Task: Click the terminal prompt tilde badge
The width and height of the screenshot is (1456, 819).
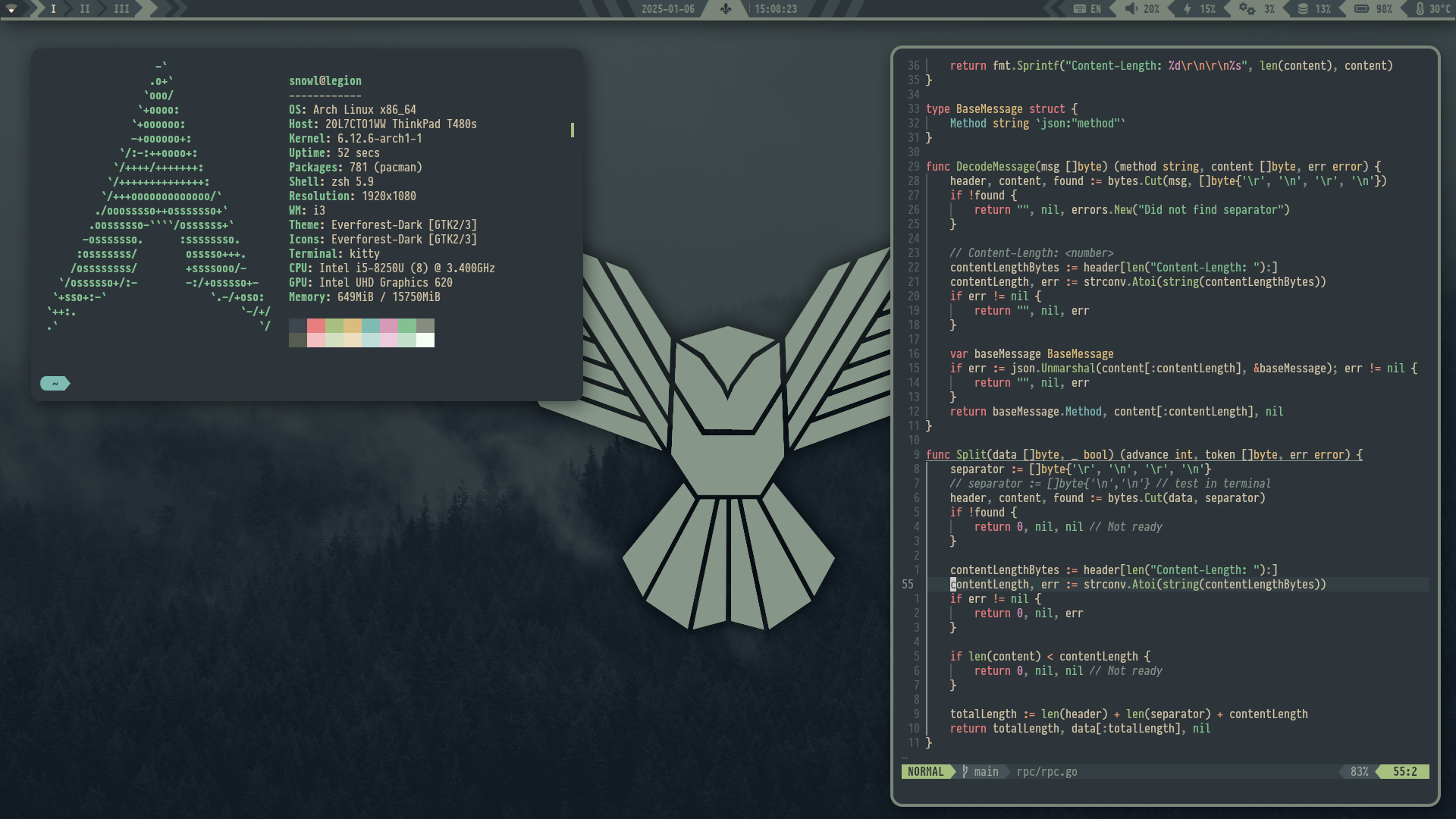Action: click(x=55, y=384)
